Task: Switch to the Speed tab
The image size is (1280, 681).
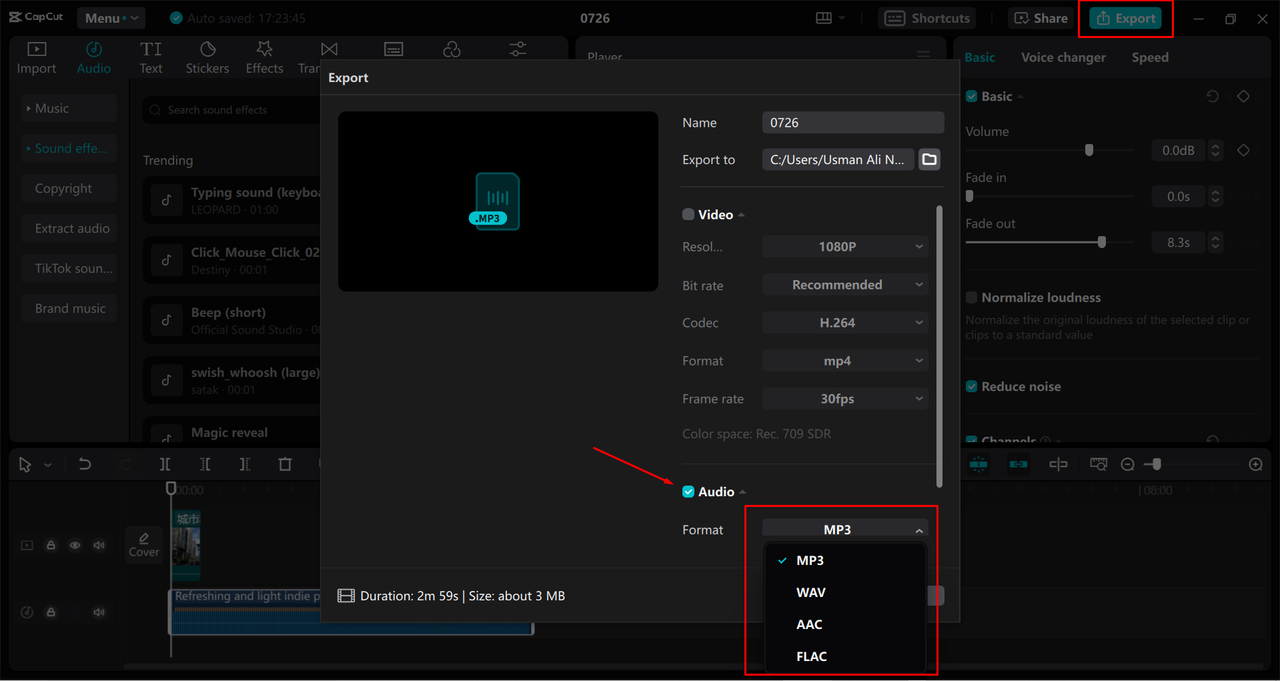Action: tap(1150, 57)
